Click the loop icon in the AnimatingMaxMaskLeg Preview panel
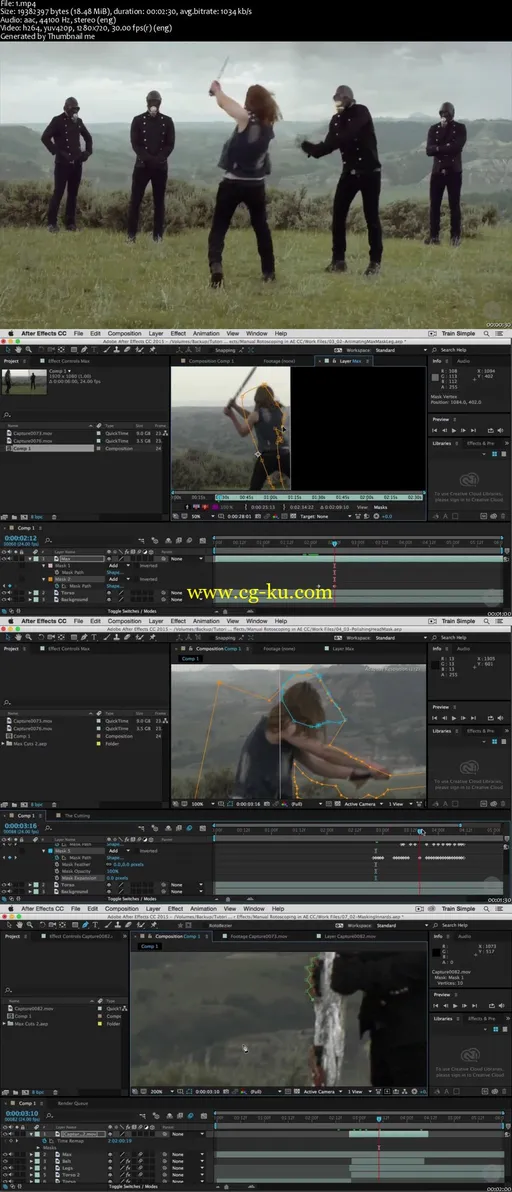Screen dimensions: 512x1192 pyautogui.click(x=491, y=430)
